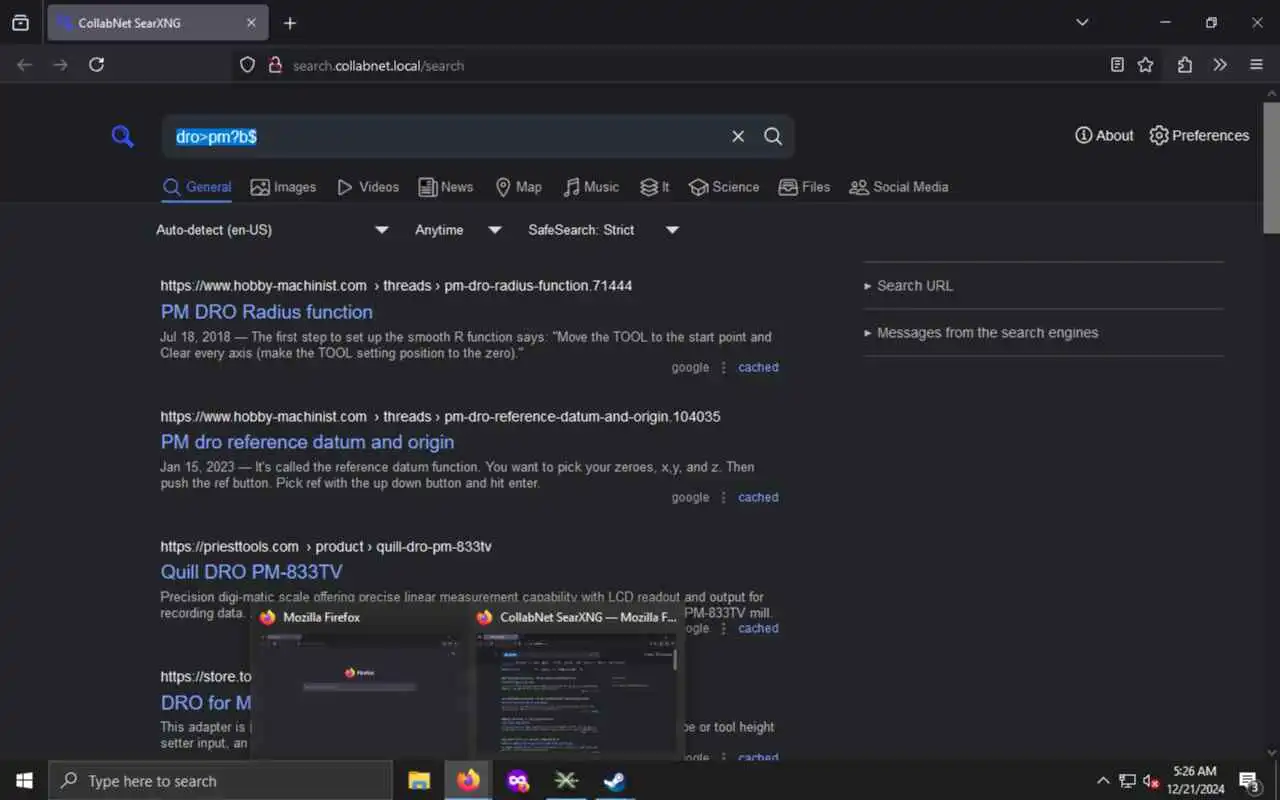
Task: Open Steam from the taskbar
Action: point(615,781)
